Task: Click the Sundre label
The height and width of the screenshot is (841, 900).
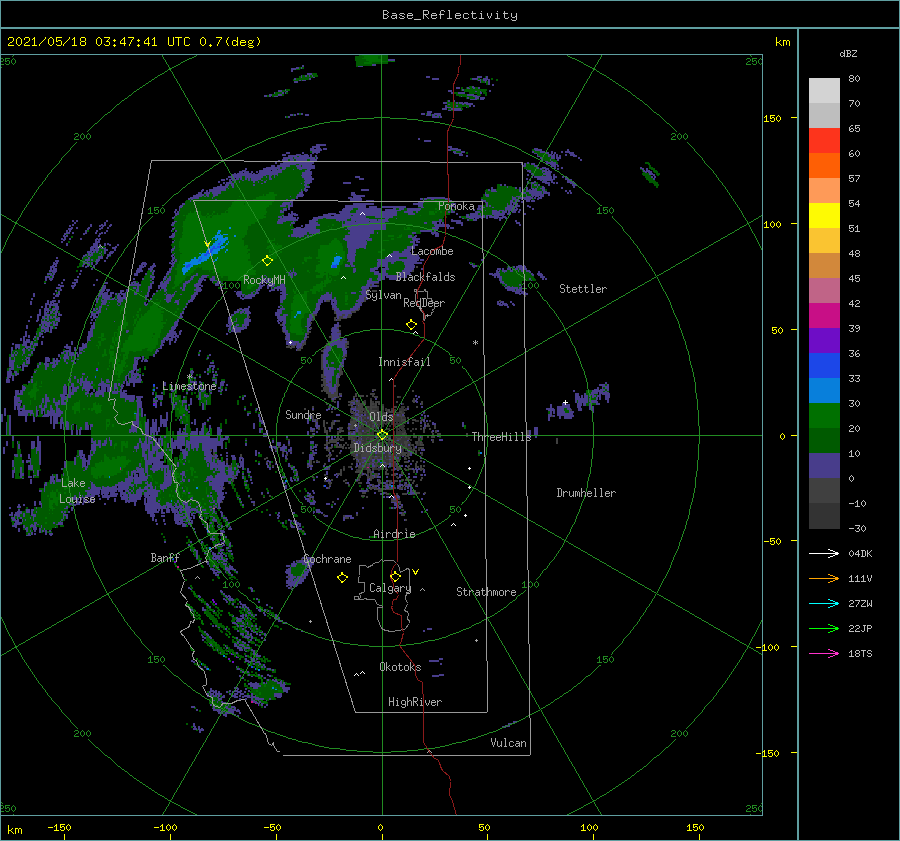Action: point(303,414)
